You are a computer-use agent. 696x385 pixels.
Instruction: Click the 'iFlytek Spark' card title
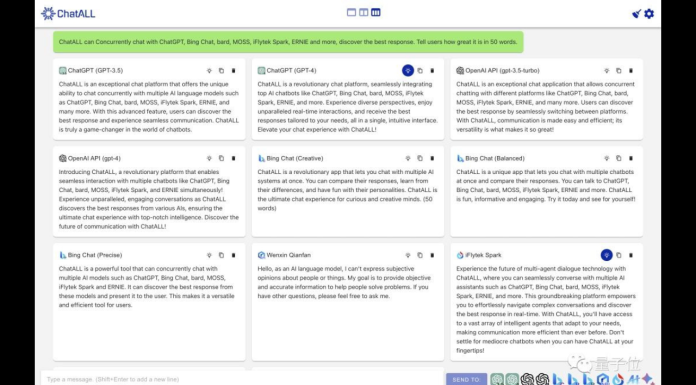pyautogui.click(x=483, y=255)
